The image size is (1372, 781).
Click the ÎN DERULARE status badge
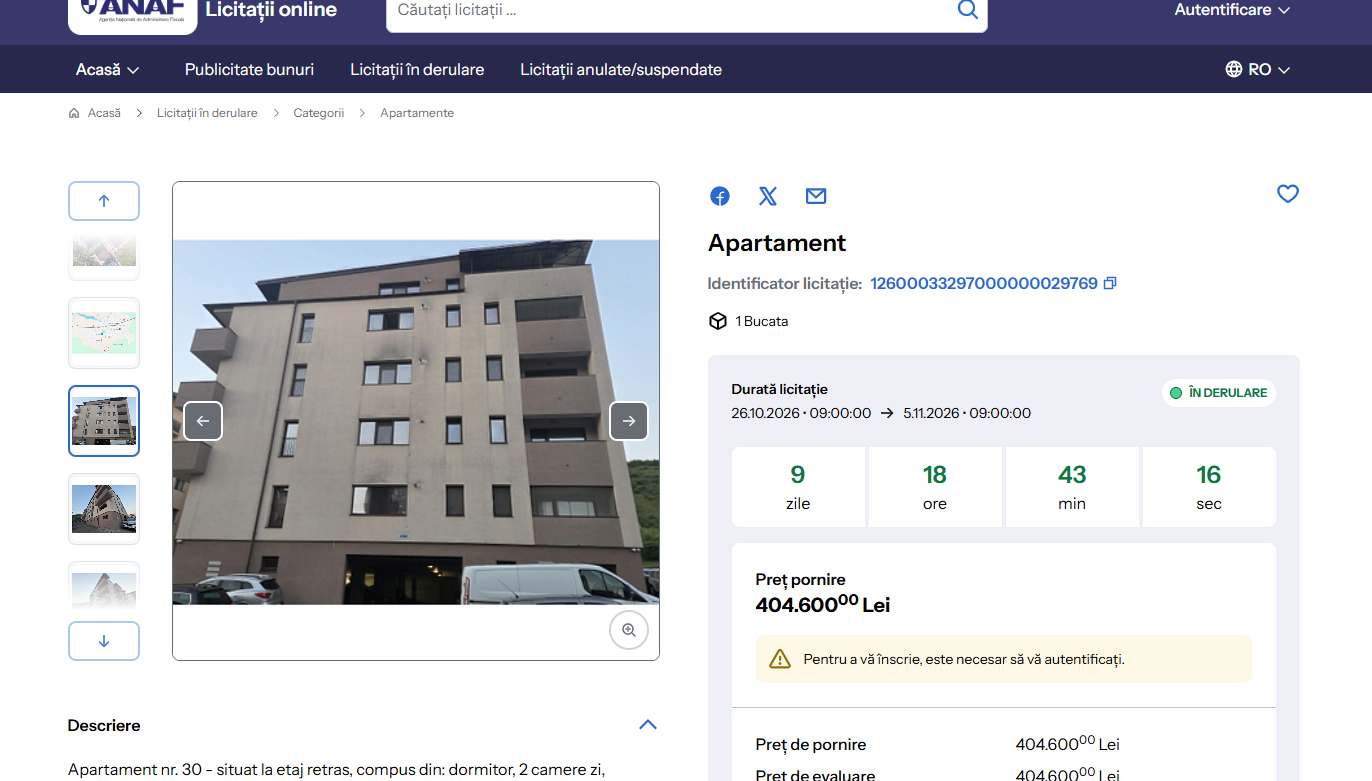(x=1219, y=393)
